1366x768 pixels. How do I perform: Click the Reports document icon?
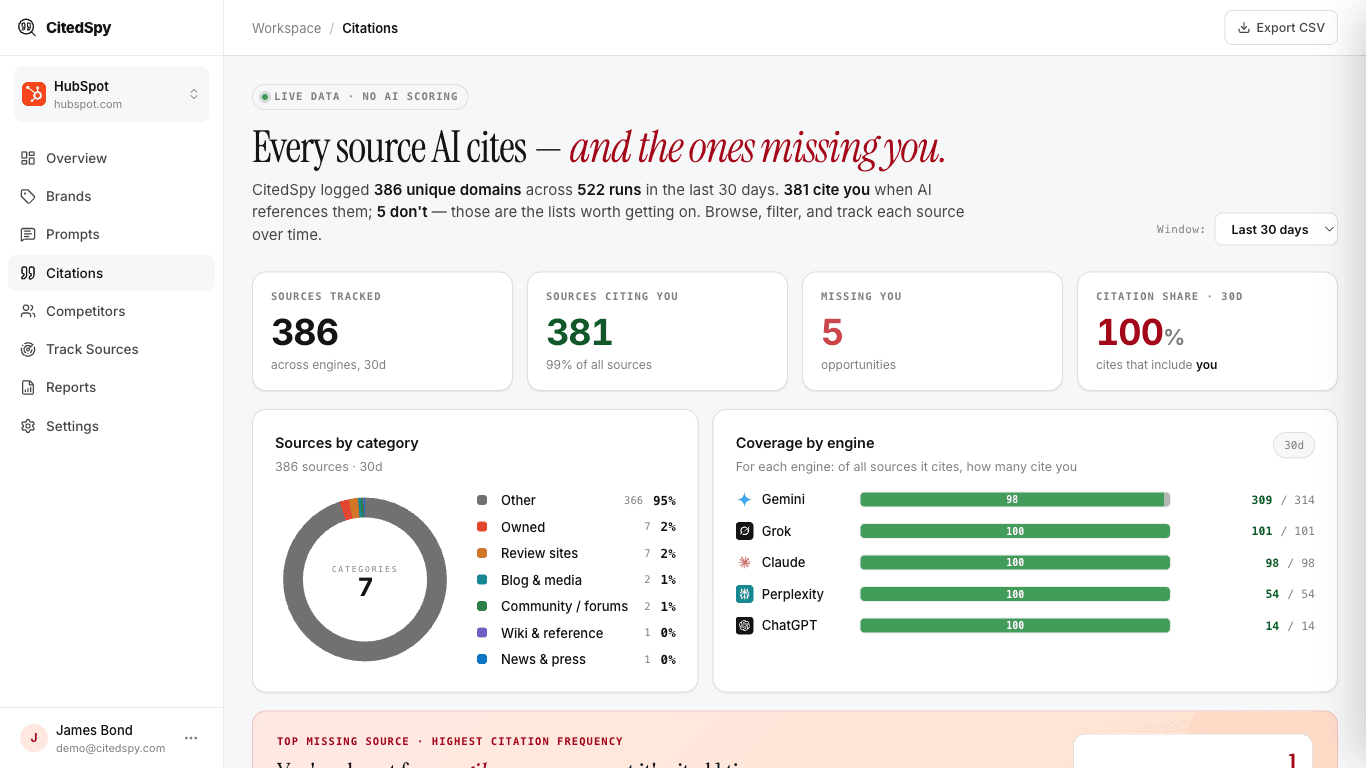point(28,387)
